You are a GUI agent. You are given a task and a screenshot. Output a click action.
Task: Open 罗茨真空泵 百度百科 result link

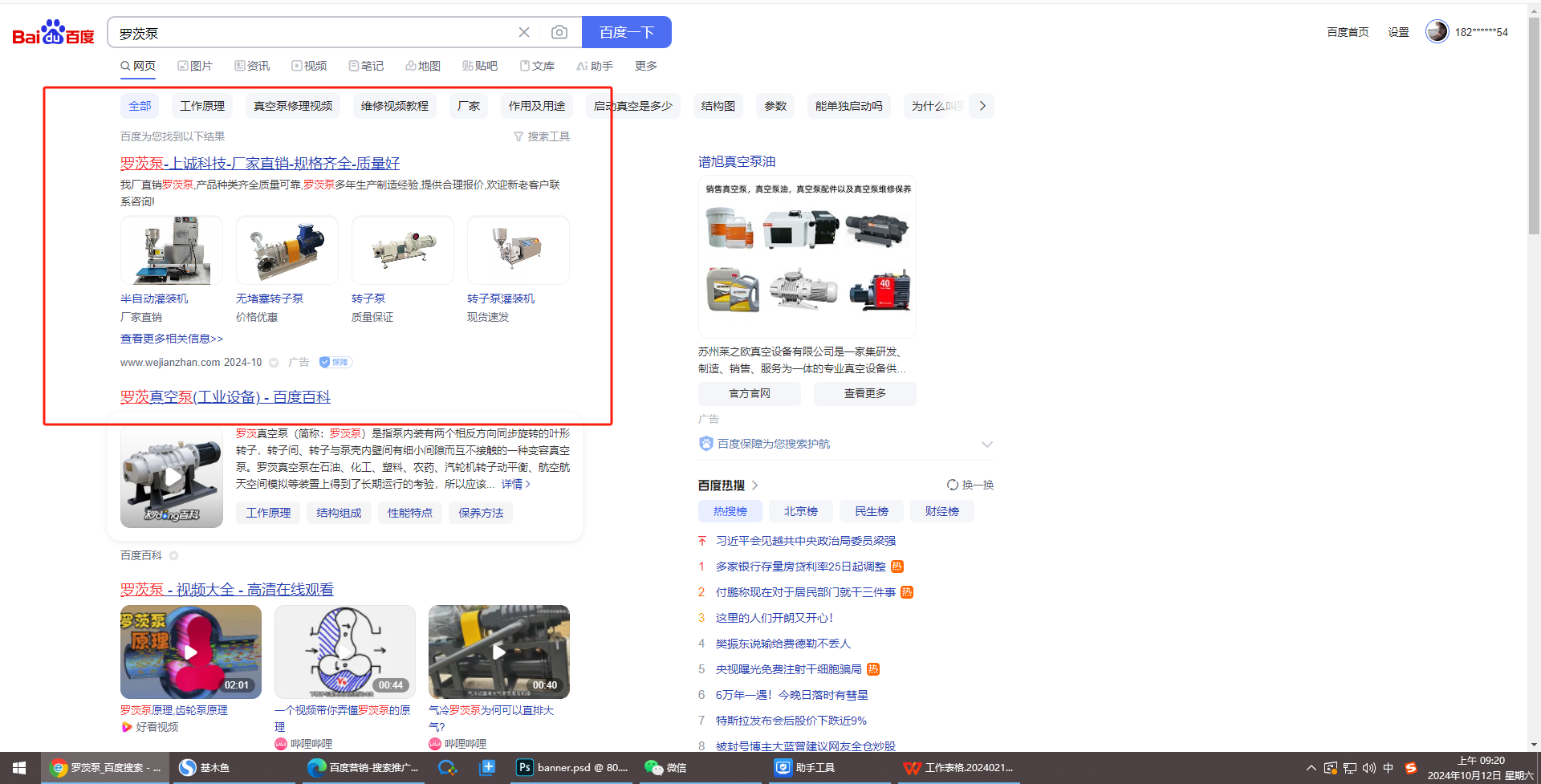(x=226, y=397)
